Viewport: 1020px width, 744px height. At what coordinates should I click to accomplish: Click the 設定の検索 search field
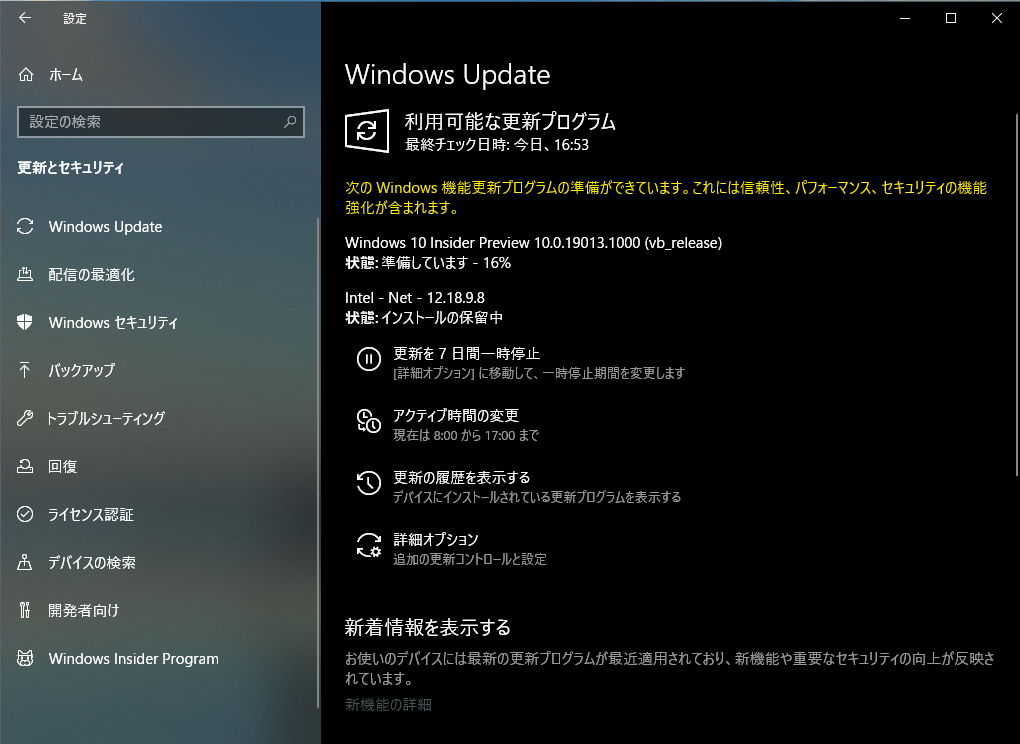pos(150,121)
